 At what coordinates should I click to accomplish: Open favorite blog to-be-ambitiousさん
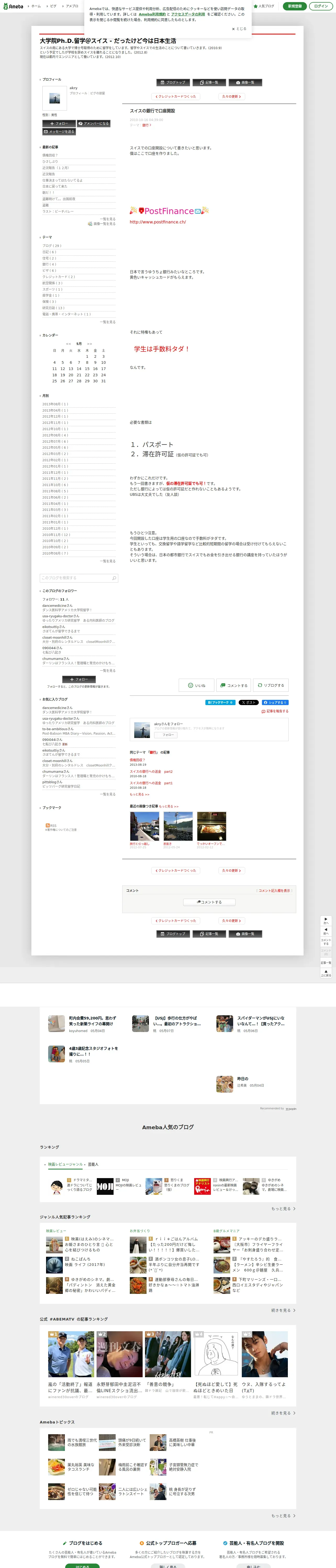coord(58,729)
